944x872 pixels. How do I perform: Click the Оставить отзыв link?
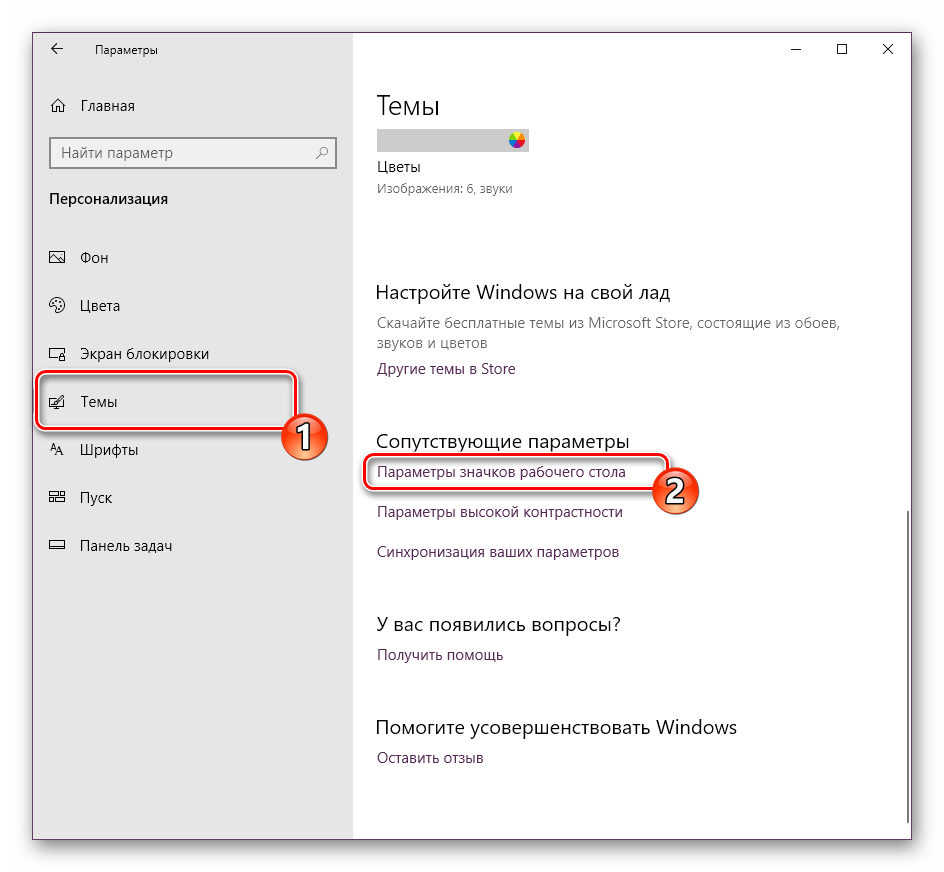(429, 758)
